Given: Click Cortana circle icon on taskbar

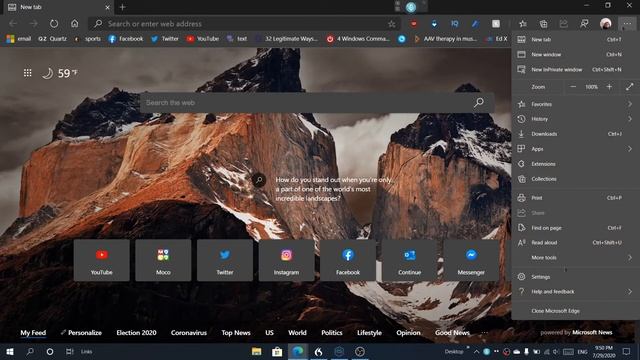Looking at the screenshot, I should (50, 351).
